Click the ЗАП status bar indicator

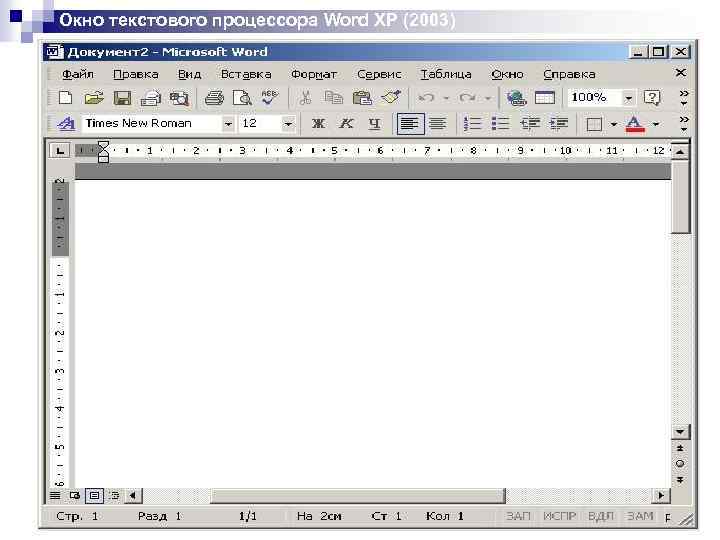[518, 517]
